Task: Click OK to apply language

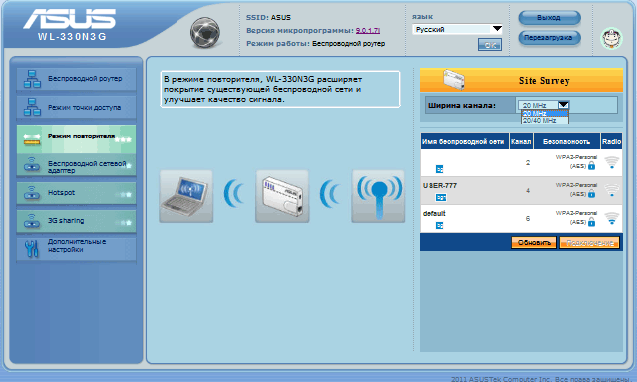Action: 490,45
